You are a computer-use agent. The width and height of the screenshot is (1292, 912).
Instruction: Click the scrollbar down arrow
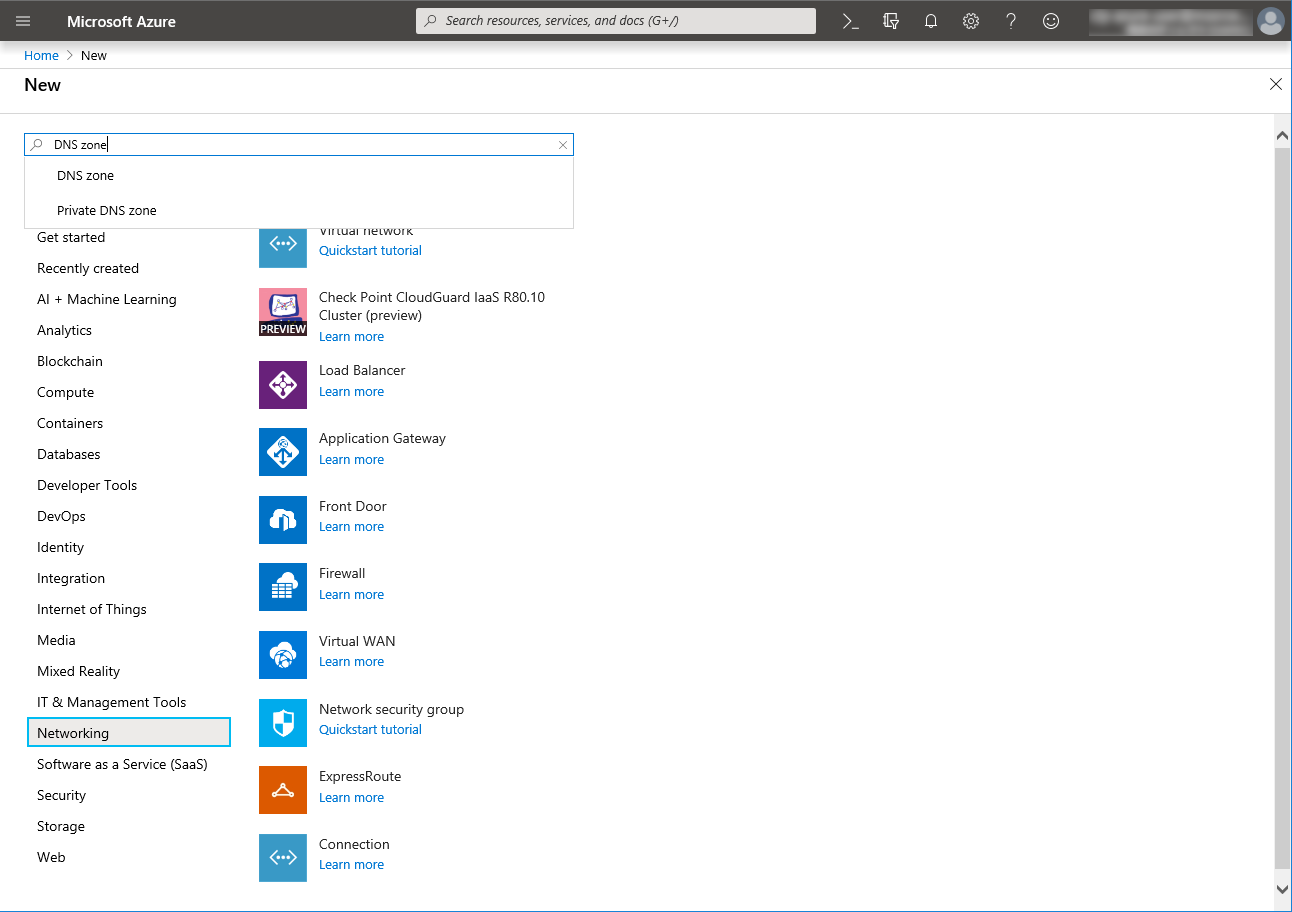tap(1283, 888)
